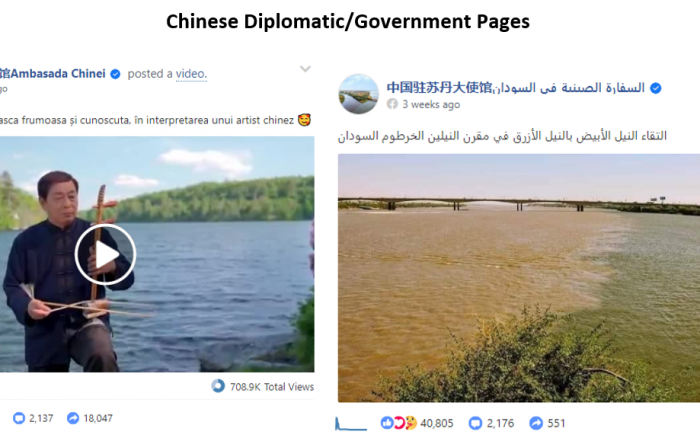Click the 18,047 shares icon
The width and height of the screenshot is (700, 441).
(73, 418)
